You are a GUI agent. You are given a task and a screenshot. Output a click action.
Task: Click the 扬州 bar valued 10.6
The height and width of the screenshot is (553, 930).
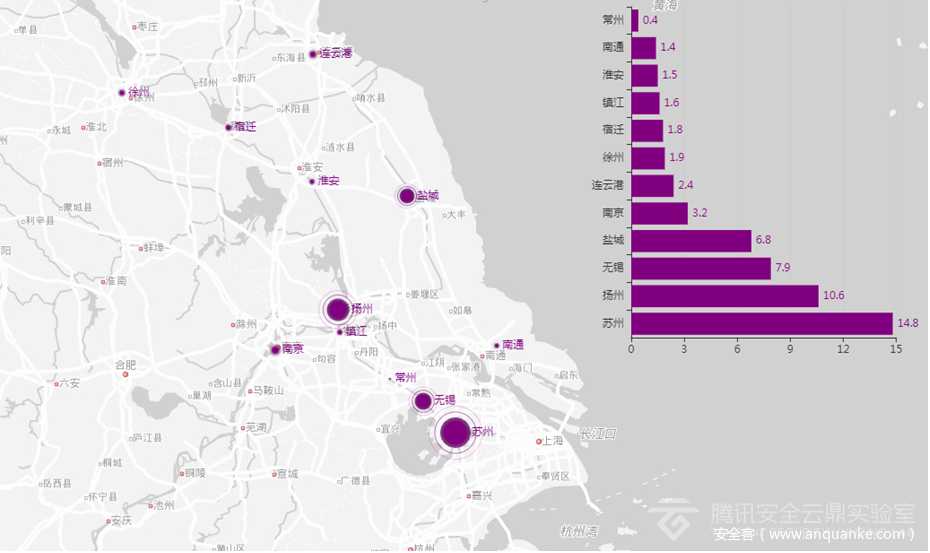pos(724,296)
